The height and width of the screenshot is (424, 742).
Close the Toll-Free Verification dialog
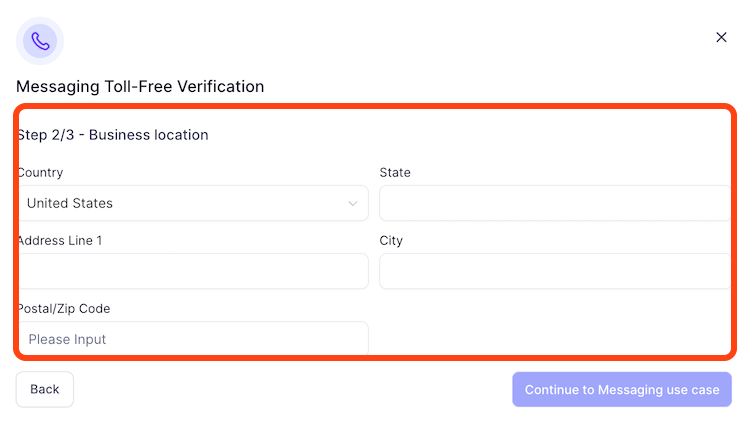721,37
